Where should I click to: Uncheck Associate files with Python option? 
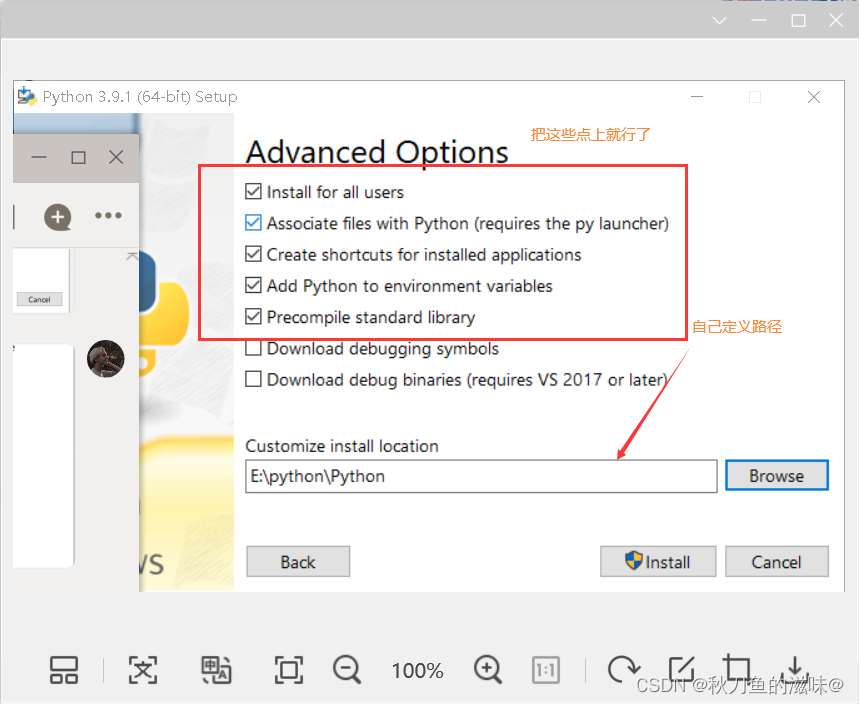(253, 223)
